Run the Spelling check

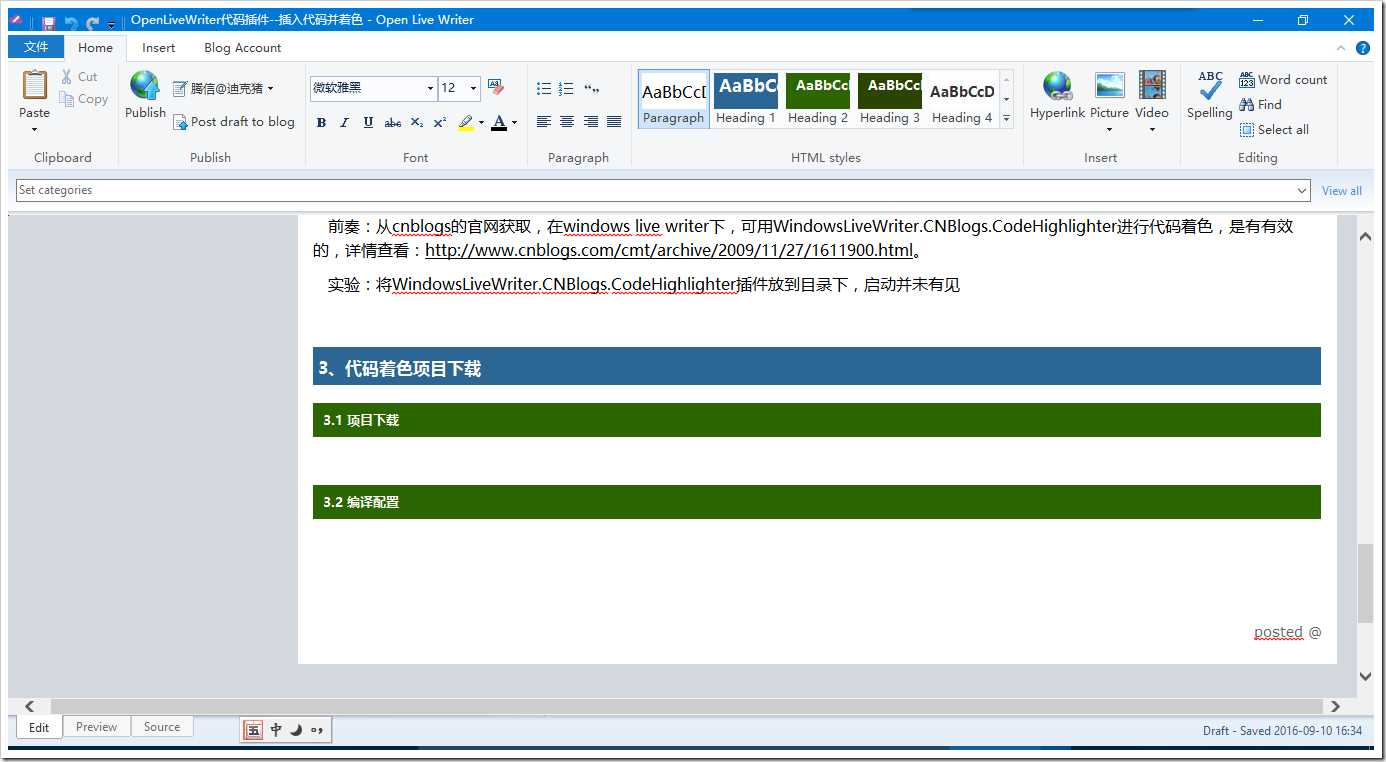pyautogui.click(x=1210, y=95)
